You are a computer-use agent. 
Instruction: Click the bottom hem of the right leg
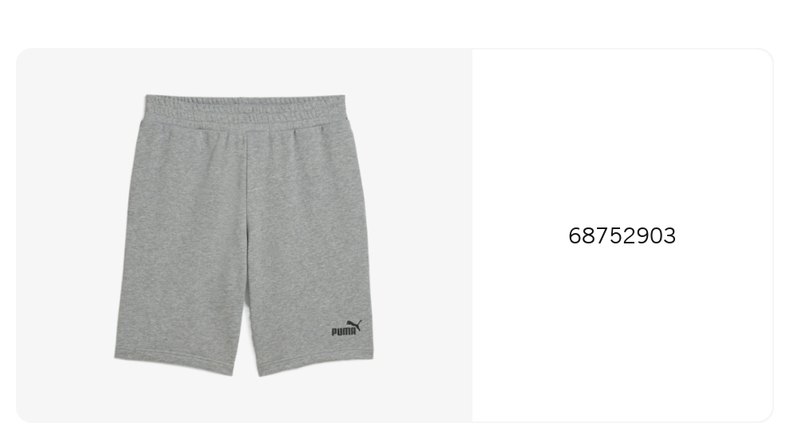316,365
